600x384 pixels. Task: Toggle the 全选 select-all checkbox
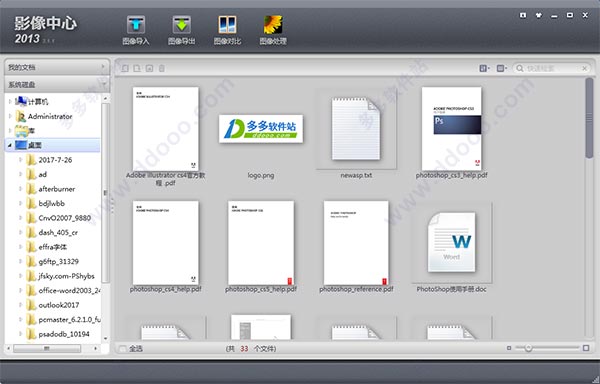(x=122, y=348)
